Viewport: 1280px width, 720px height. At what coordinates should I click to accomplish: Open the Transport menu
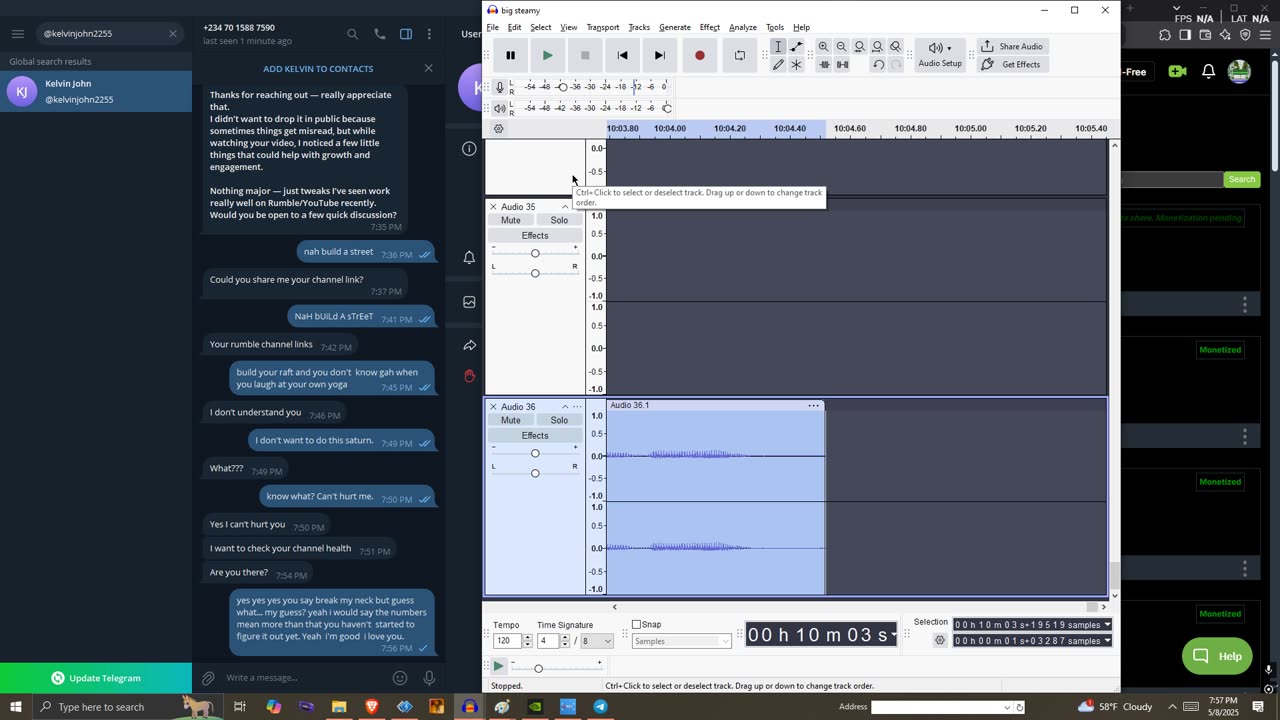click(603, 27)
